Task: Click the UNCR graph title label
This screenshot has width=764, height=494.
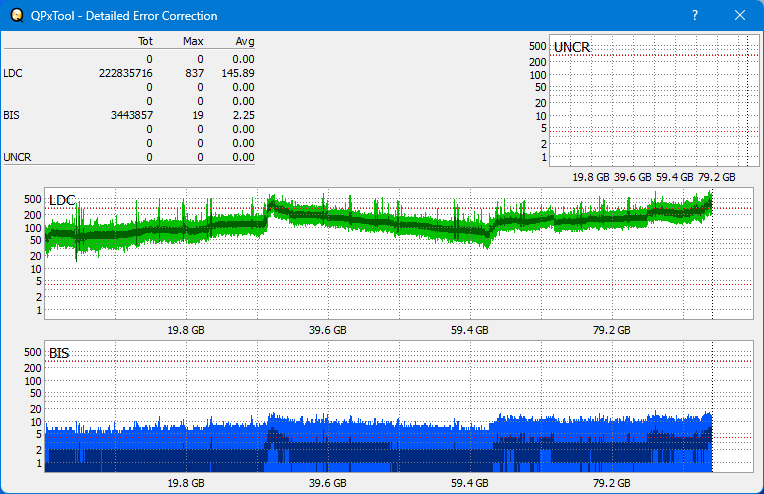Action: pos(572,47)
